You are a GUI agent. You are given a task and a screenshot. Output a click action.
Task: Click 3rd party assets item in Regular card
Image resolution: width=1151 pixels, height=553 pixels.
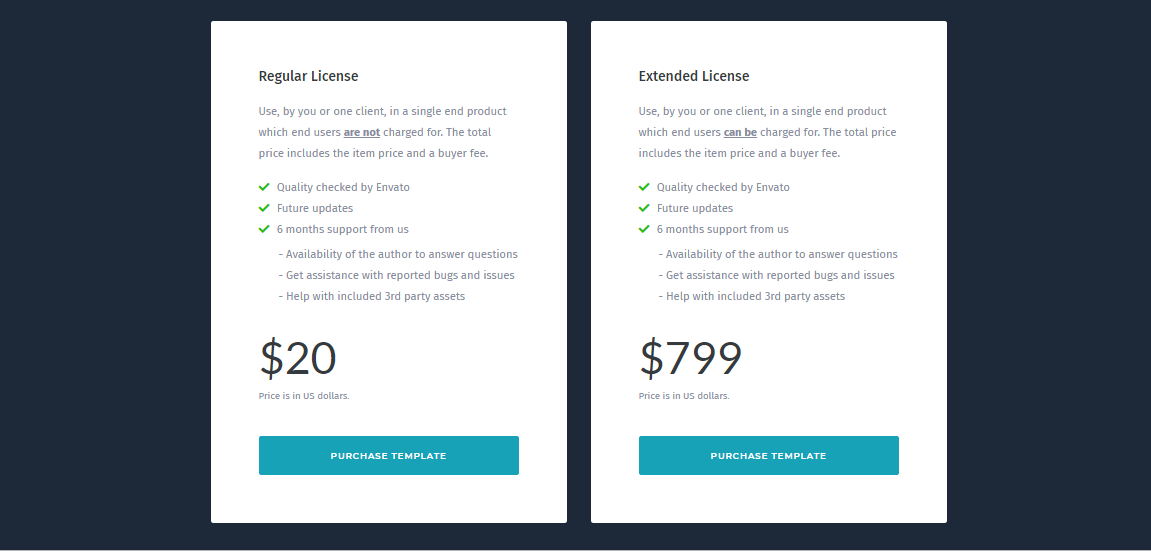(372, 296)
